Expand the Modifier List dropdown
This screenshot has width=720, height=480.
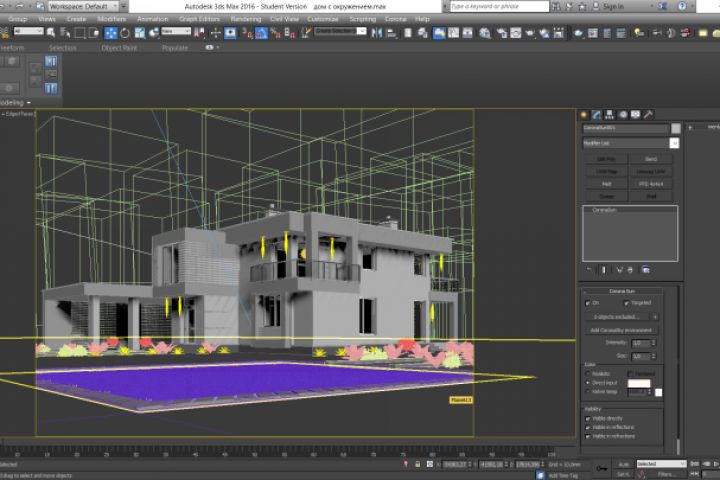(674, 143)
